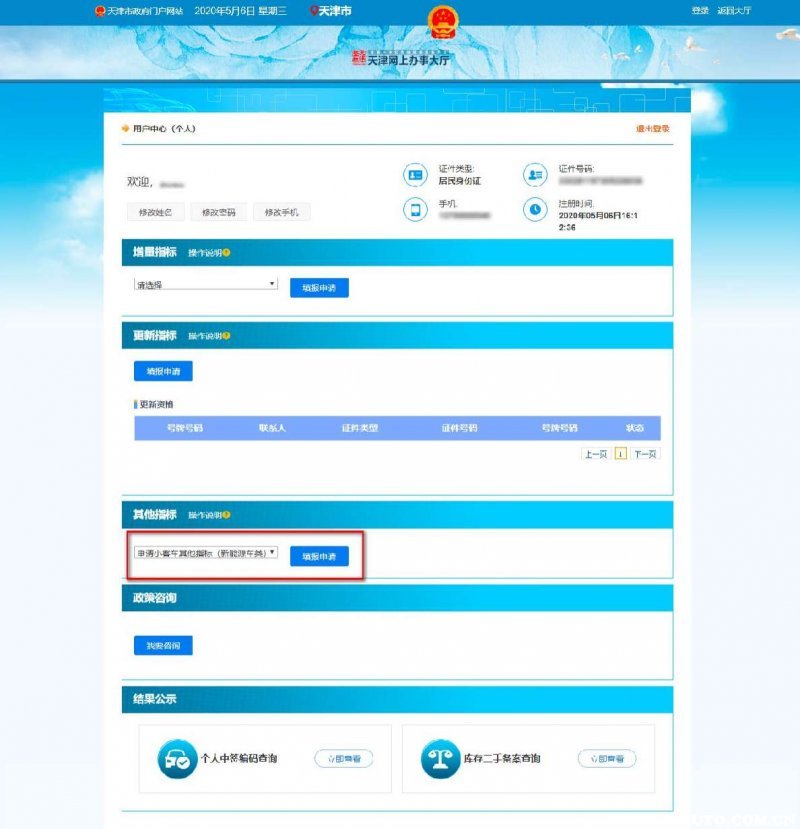This screenshot has height=829, width=800.
Task: Click the registration time clock icon
Action: pos(535,209)
